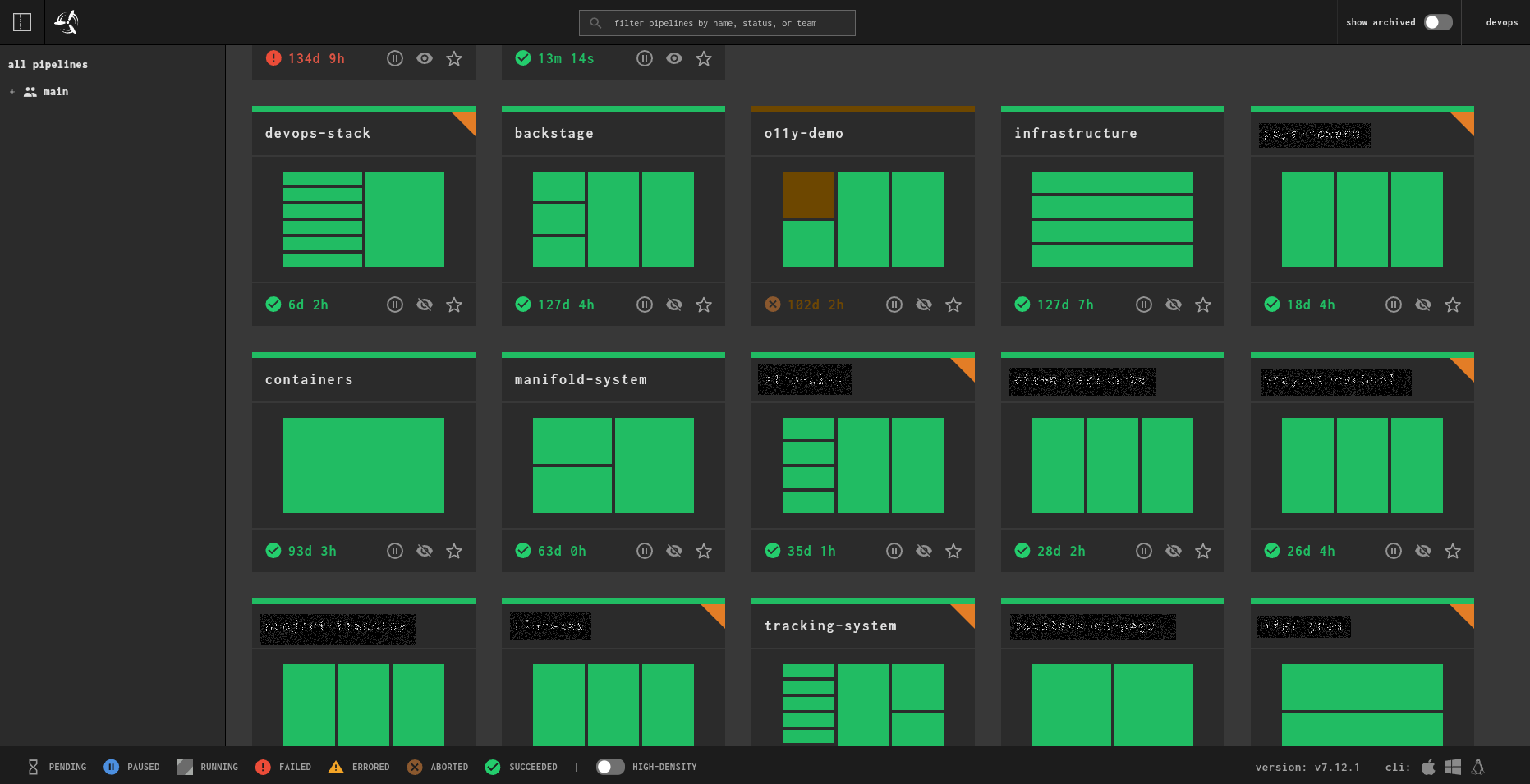This screenshot has width=1530, height=784.
Task: Download the Windows CLI
Action: coord(1453,767)
